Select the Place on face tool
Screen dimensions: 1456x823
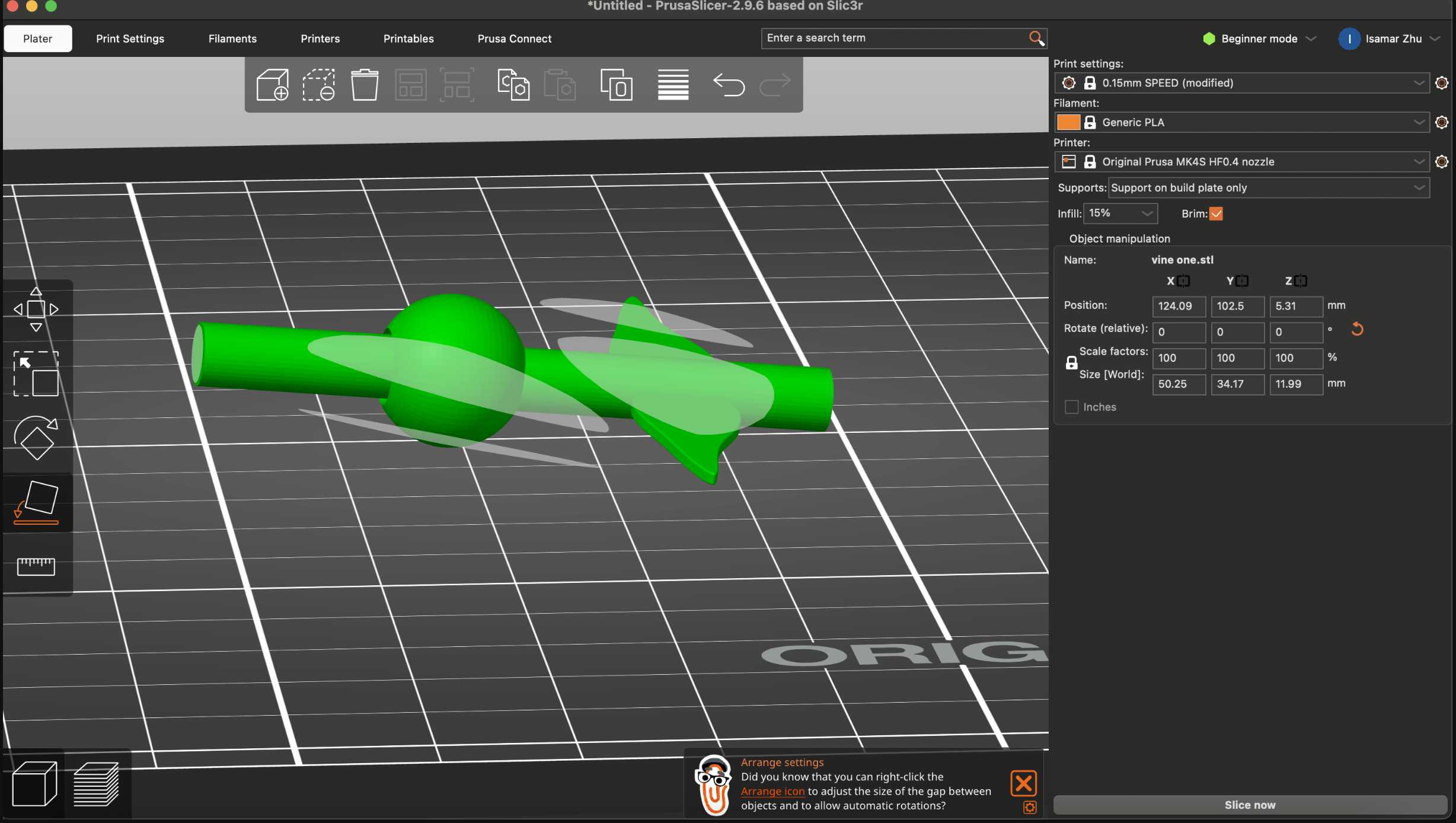(36, 502)
